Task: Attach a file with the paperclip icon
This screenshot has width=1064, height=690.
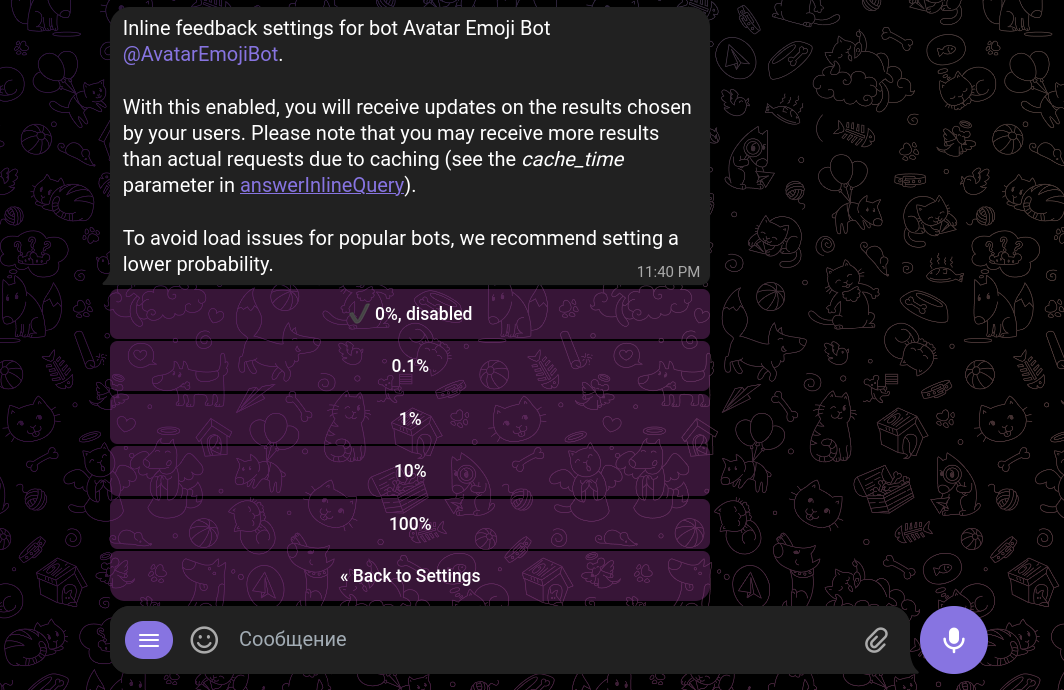Action: point(876,639)
